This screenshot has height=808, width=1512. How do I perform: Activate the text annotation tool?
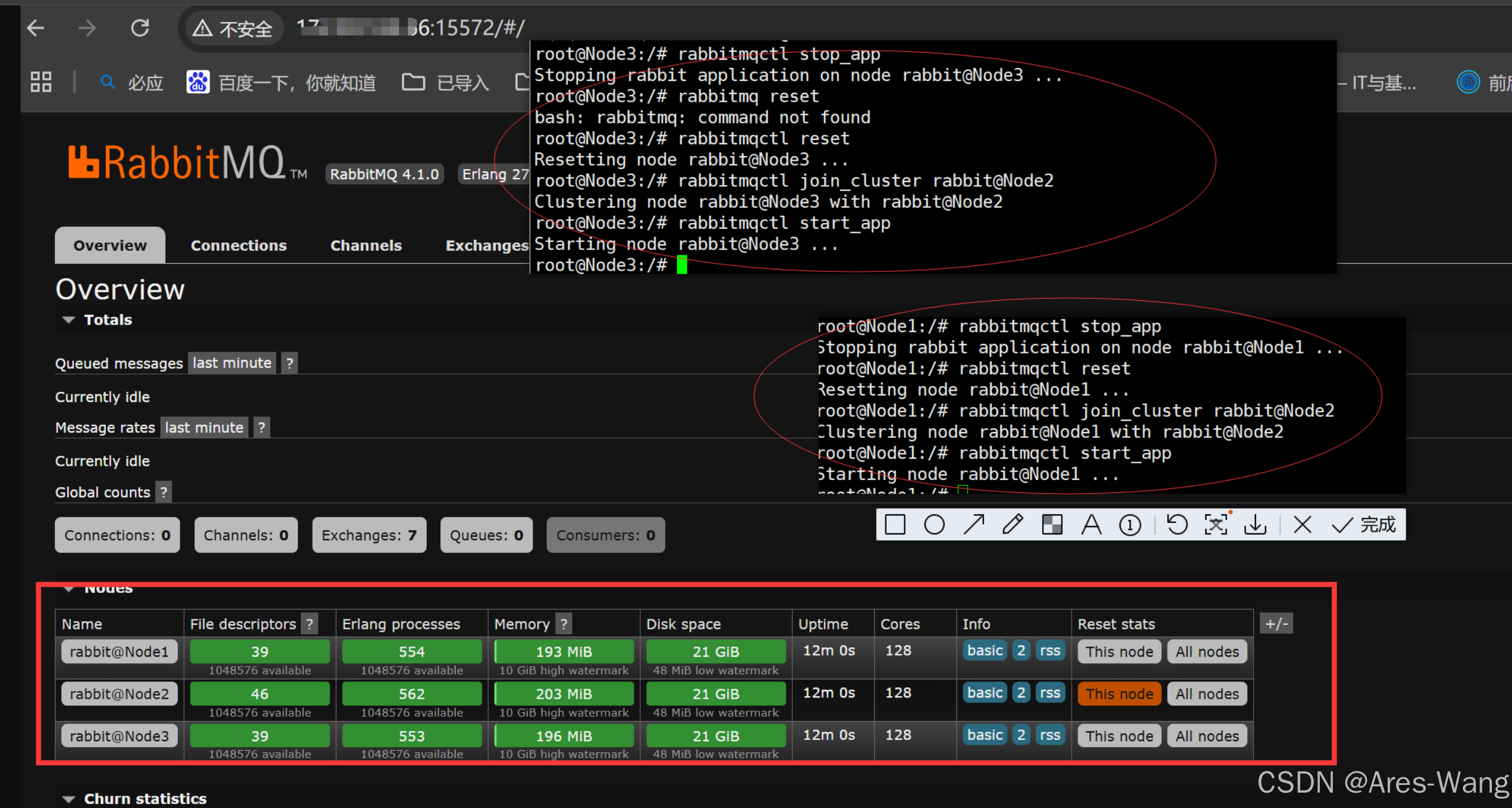pyautogui.click(x=1091, y=524)
